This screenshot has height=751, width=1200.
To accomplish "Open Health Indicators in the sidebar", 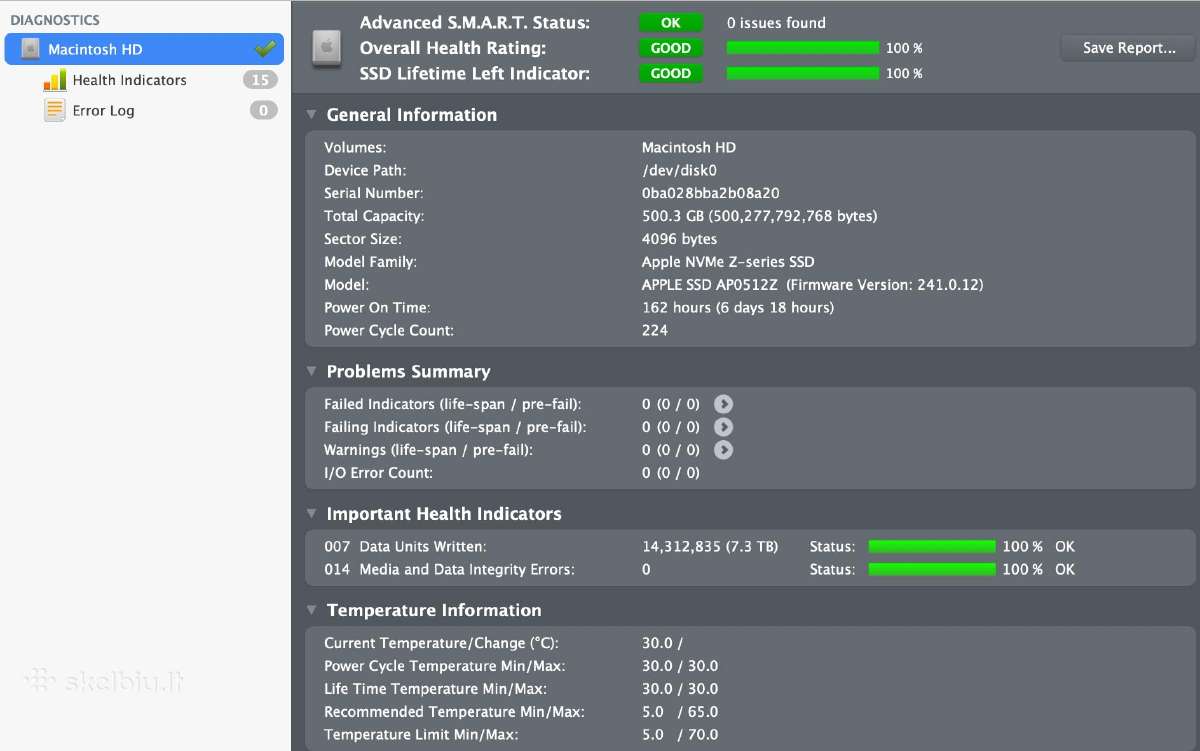I will 129,80.
